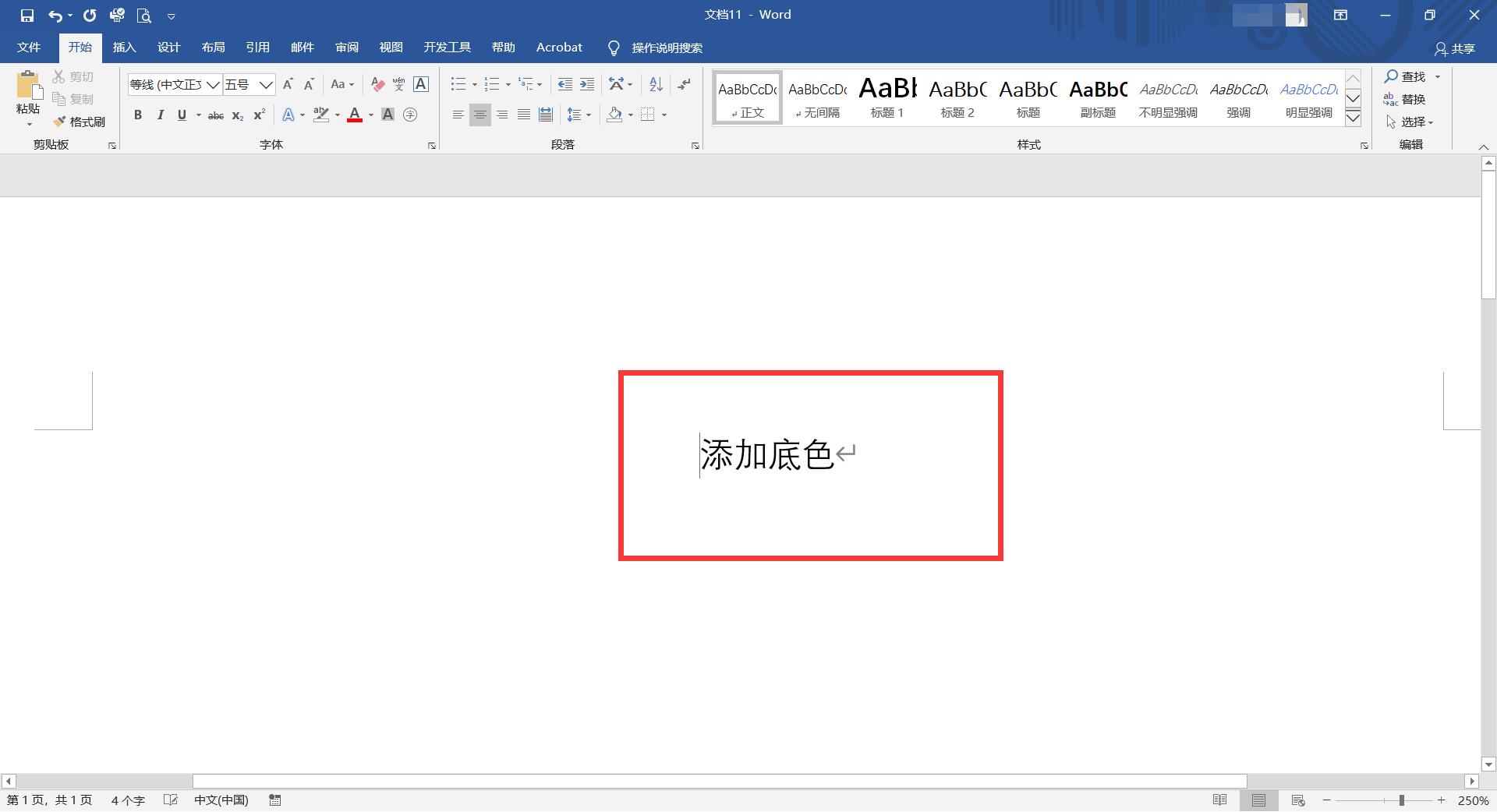Toggle superscript formatting
The image size is (1497, 812).
tap(260, 115)
